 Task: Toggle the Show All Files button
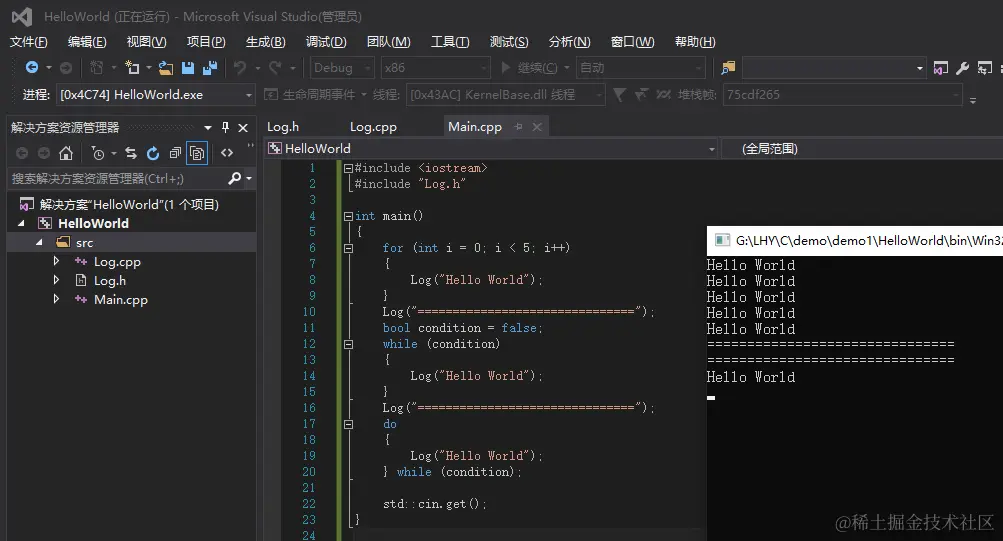tap(197, 153)
